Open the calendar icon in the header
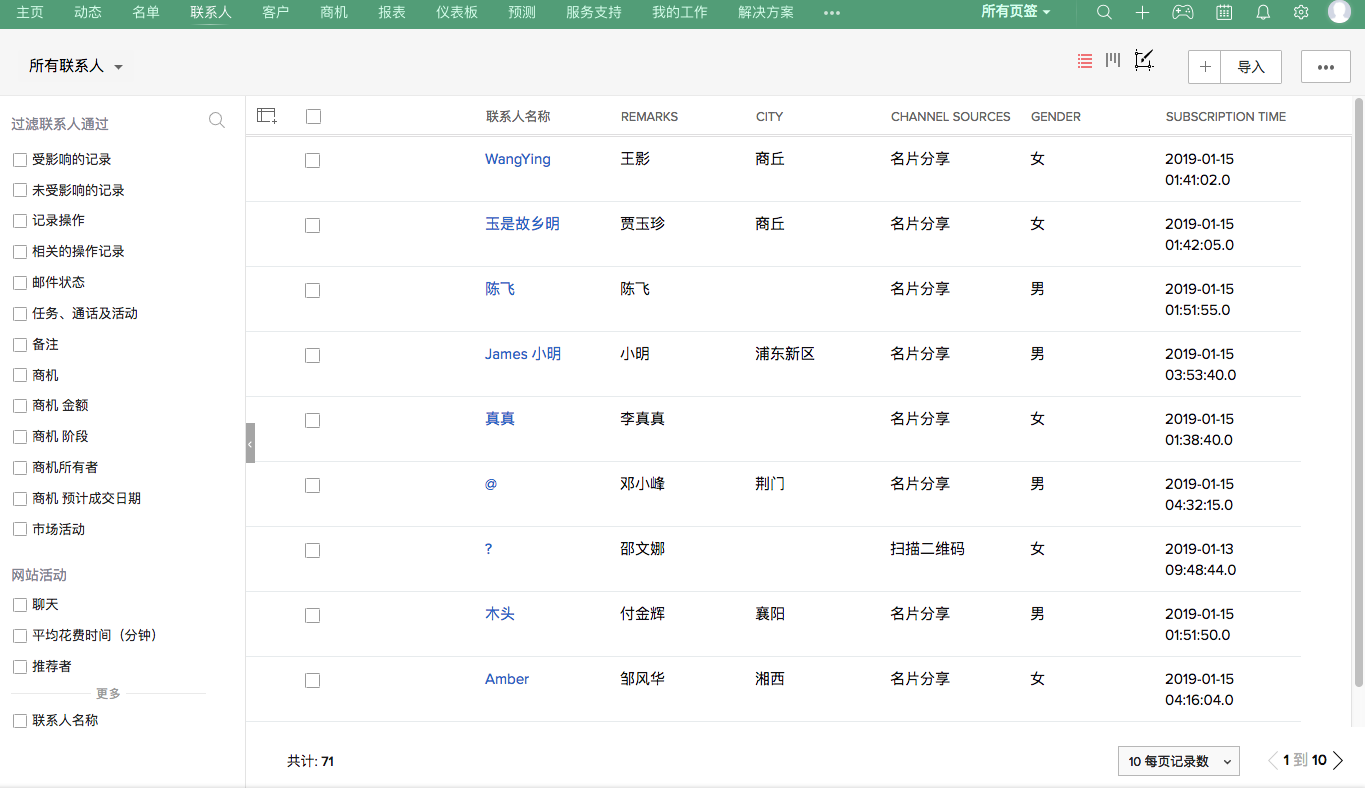This screenshot has height=788, width=1365. click(x=1222, y=13)
